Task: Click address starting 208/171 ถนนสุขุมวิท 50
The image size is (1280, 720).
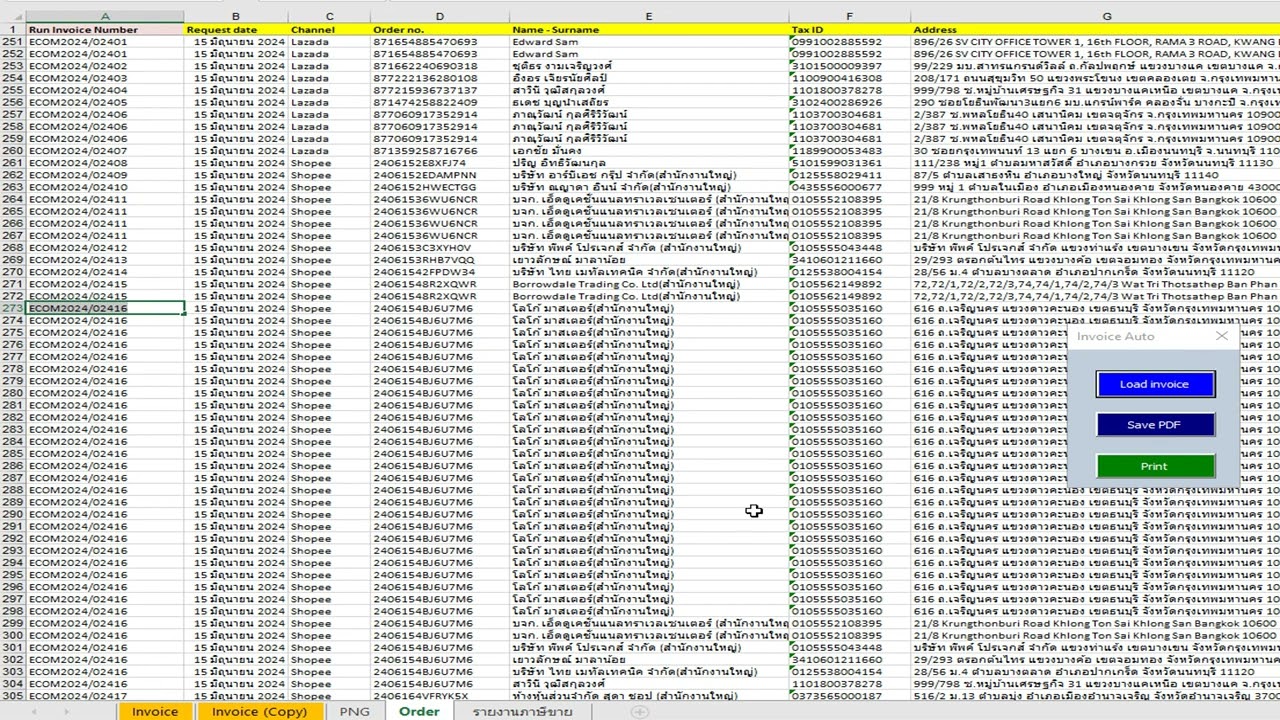Action: click(1095, 78)
